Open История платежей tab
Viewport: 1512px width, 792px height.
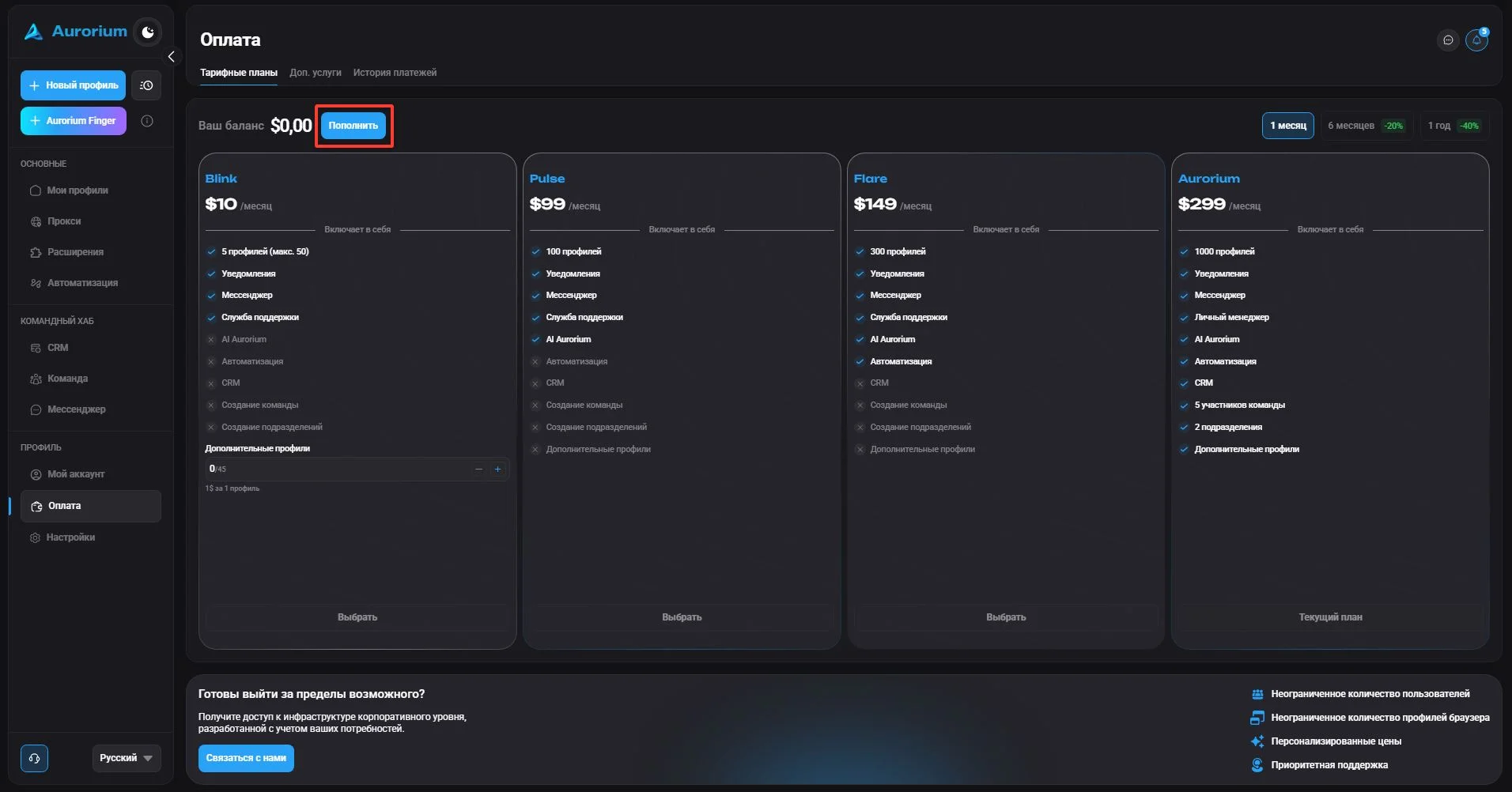click(x=395, y=73)
